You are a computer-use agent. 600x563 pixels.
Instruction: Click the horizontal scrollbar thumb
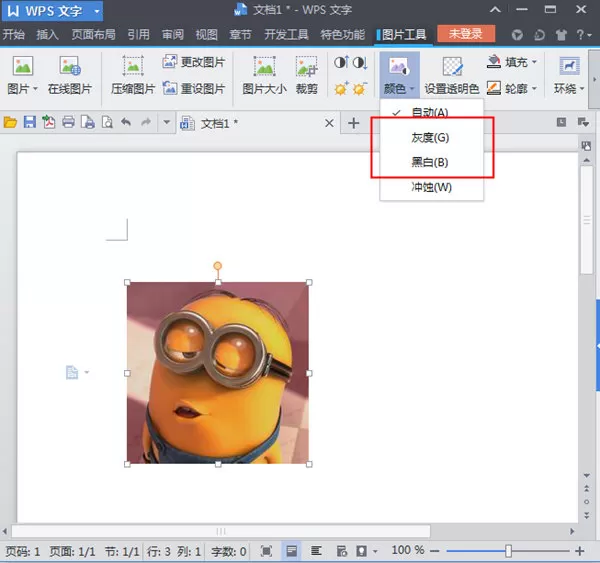click(221, 531)
